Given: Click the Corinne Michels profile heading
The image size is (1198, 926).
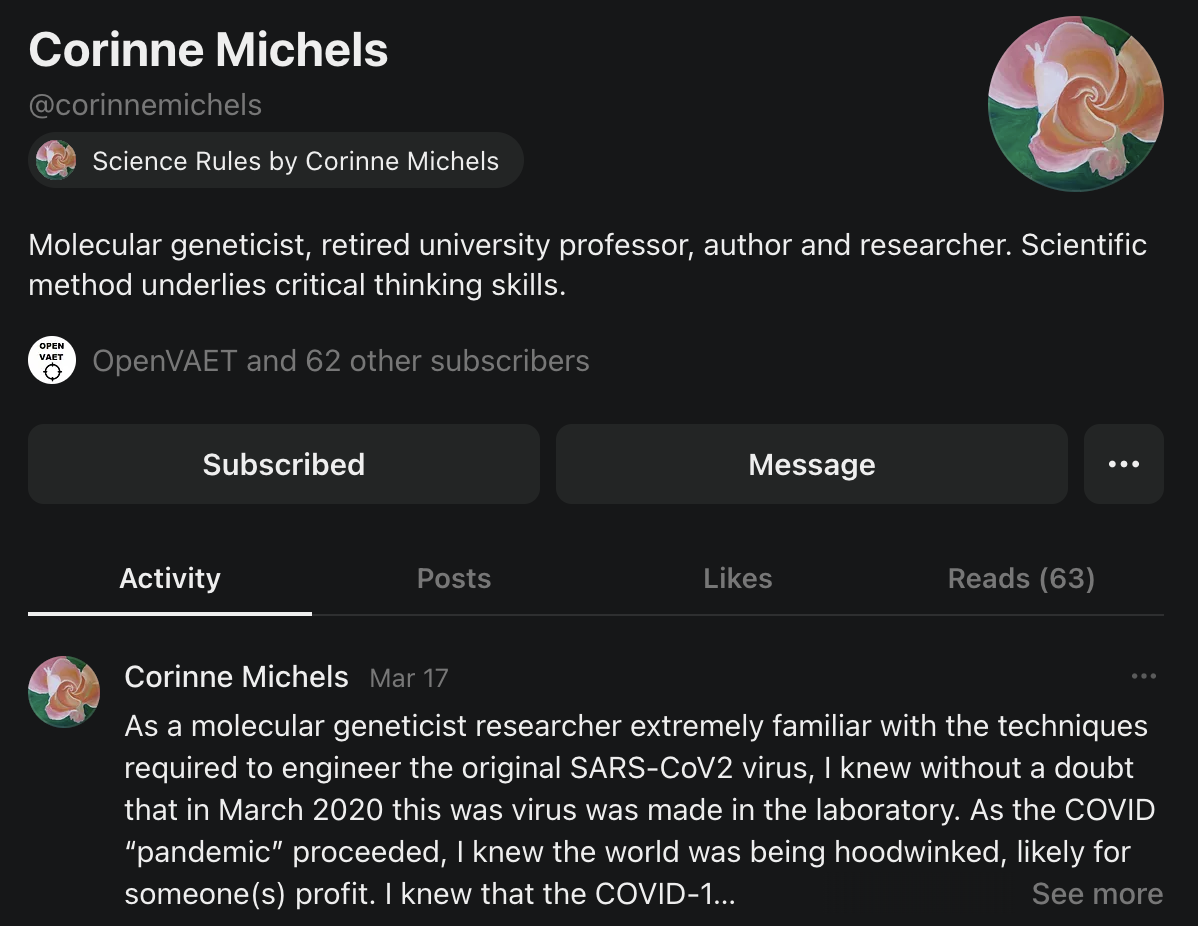Looking at the screenshot, I should point(208,50).
